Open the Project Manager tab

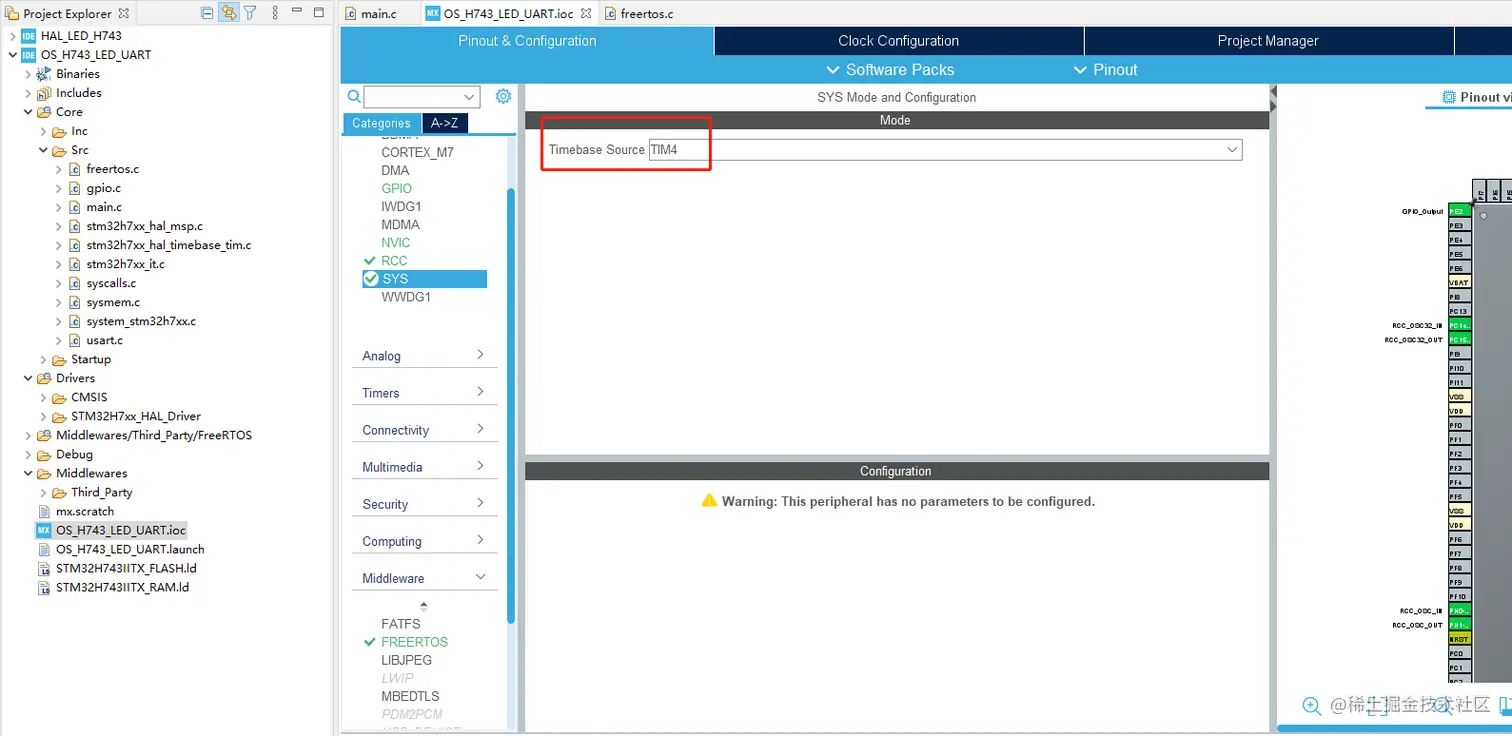click(1268, 41)
